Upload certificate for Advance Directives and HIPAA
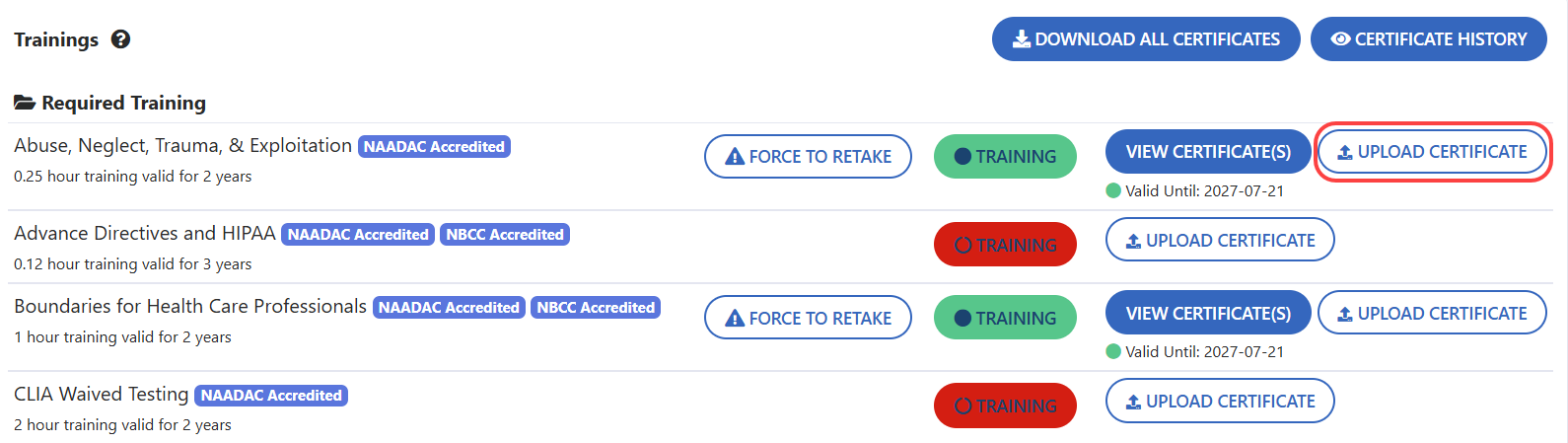The width and height of the screenshot is (1568, 443). point(1220,240)
